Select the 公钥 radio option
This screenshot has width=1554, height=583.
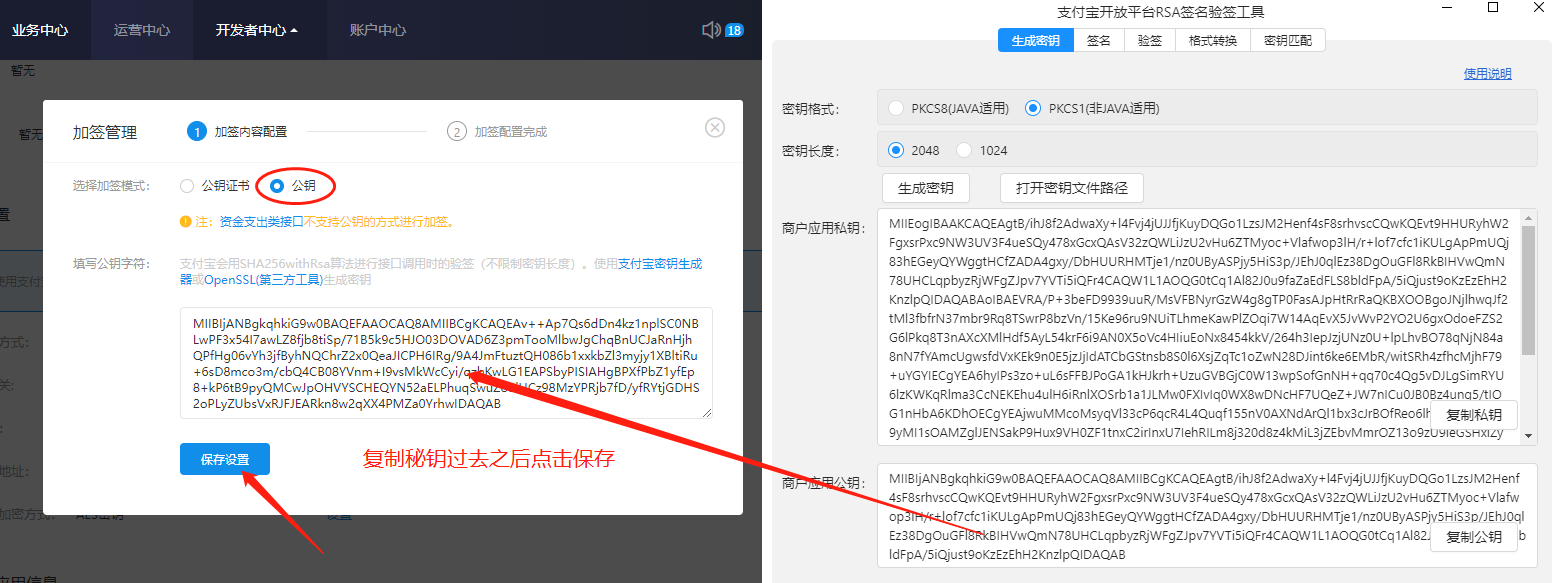coord(277,186)
